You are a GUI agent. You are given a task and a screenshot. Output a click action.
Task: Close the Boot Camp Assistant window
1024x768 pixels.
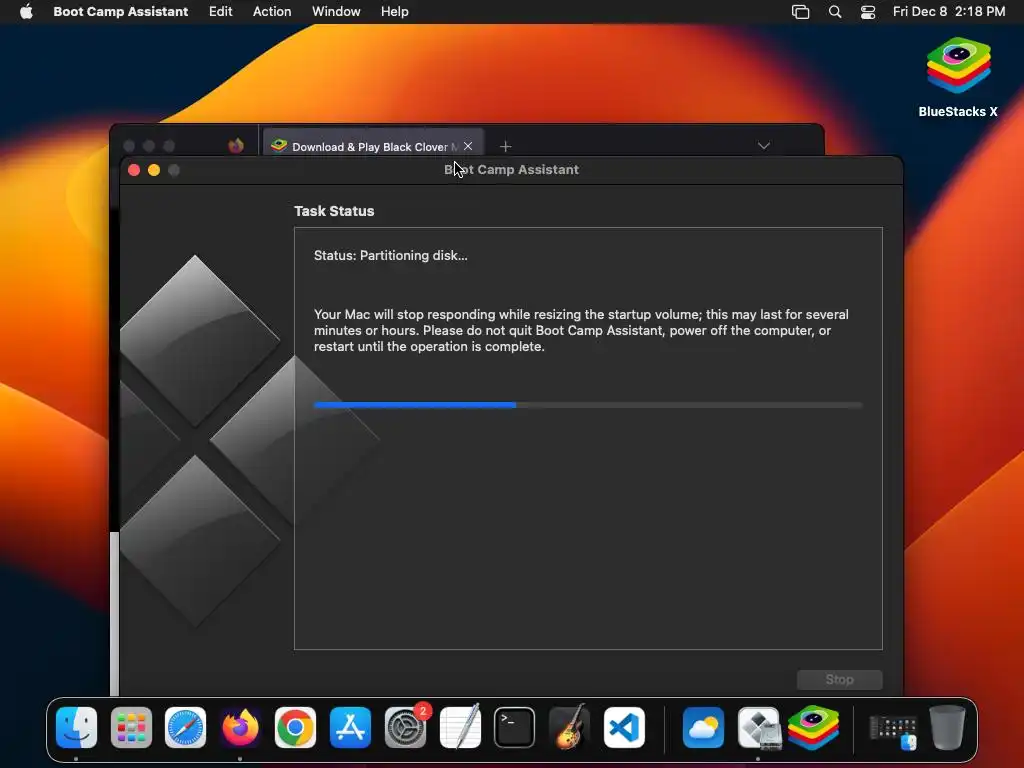134,170
